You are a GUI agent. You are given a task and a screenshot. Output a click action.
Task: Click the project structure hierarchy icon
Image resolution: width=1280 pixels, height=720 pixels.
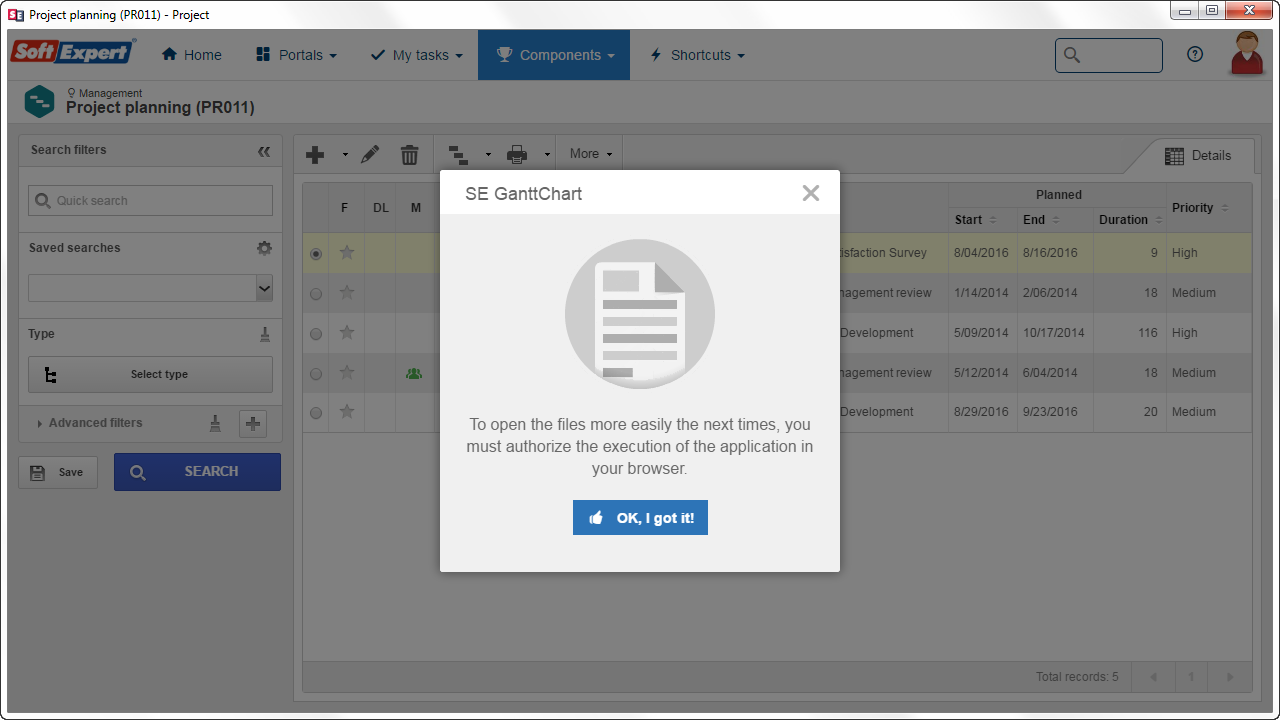point(458,154)
